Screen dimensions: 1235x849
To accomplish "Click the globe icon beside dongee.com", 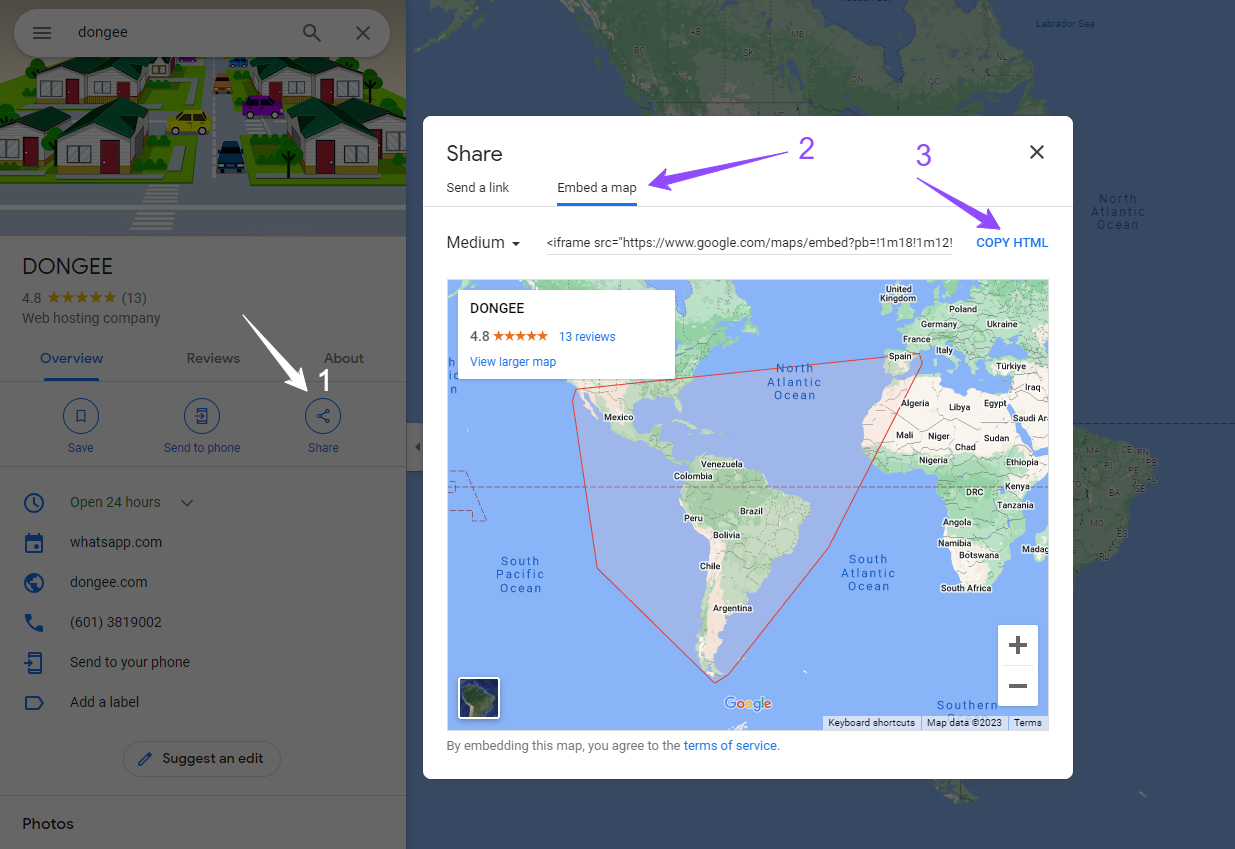I will 34,582.
